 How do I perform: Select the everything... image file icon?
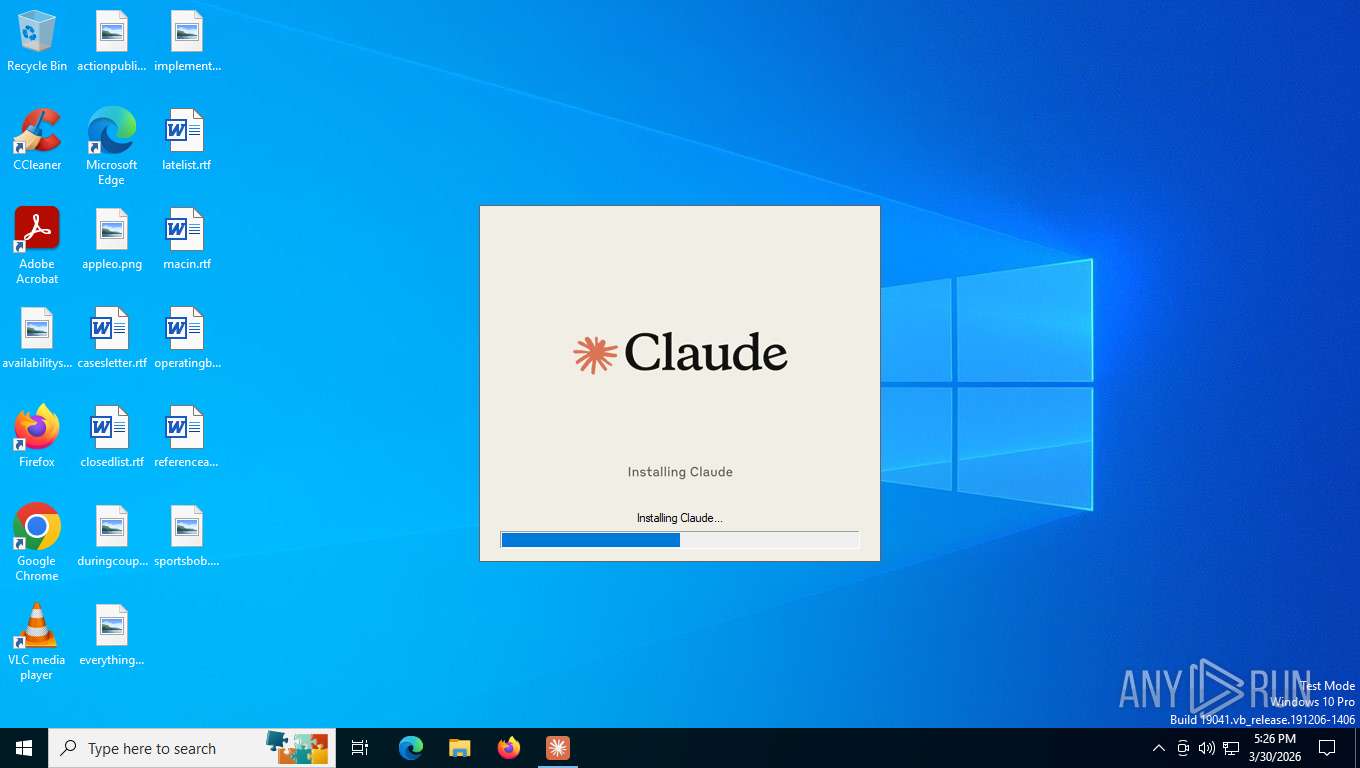(x=112, y=636)
